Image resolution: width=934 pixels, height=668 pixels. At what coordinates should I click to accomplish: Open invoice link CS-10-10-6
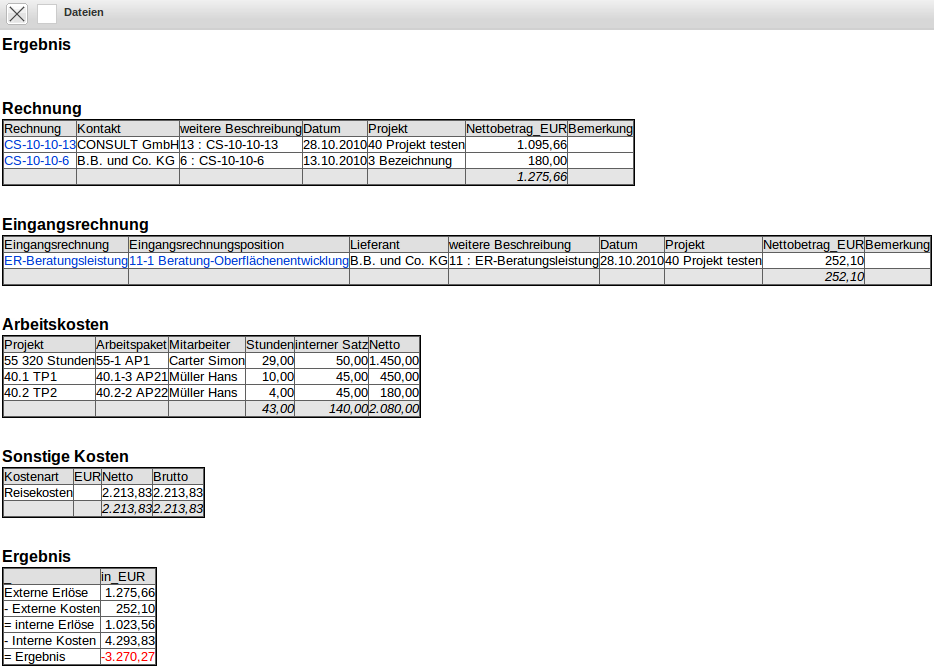(37, 161)
